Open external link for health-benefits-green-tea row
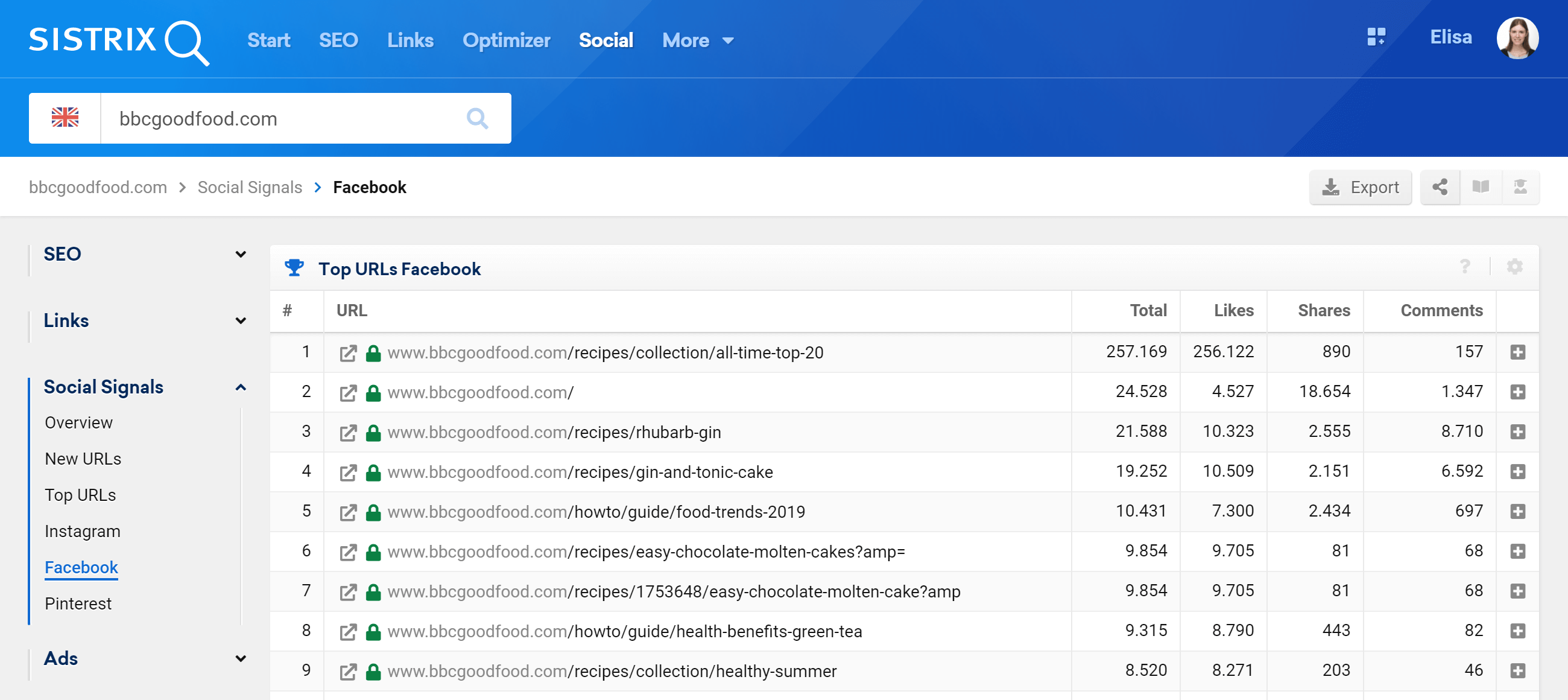This screenshot has height=700, width=1568. 348,632
